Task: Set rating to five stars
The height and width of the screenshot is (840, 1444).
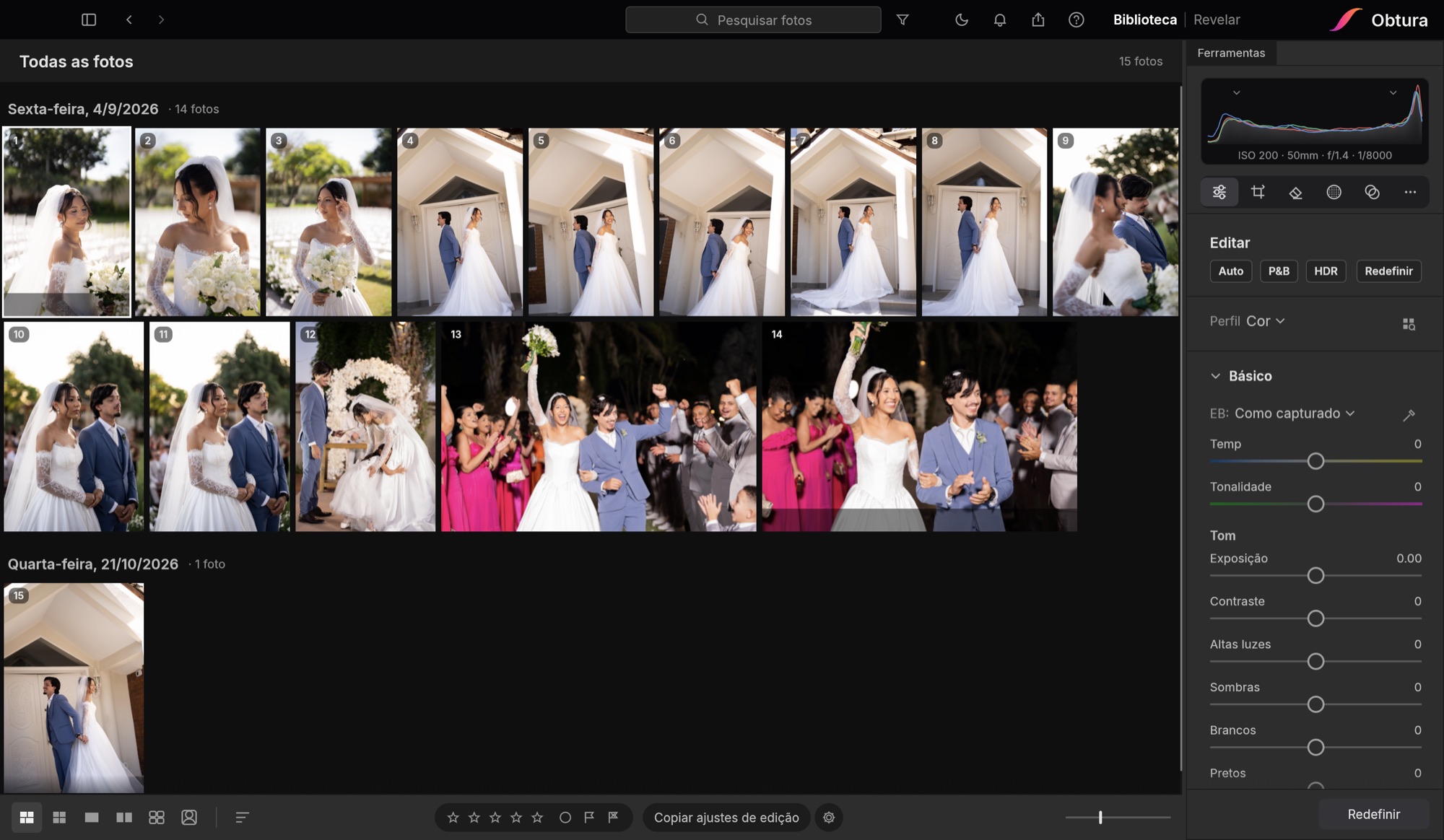Action: 537,817
